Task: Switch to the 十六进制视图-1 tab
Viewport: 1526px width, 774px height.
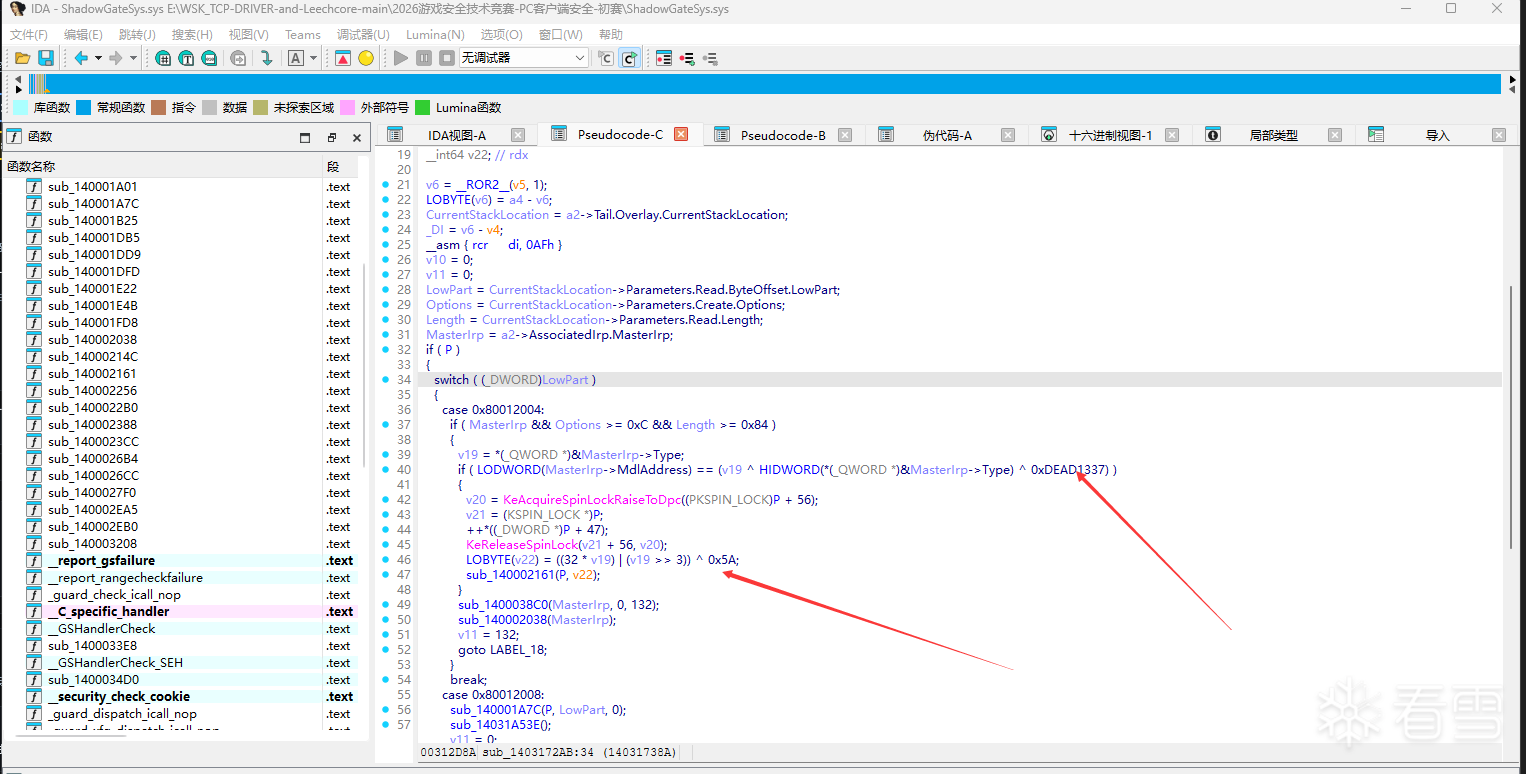Action: [1110, 136]
